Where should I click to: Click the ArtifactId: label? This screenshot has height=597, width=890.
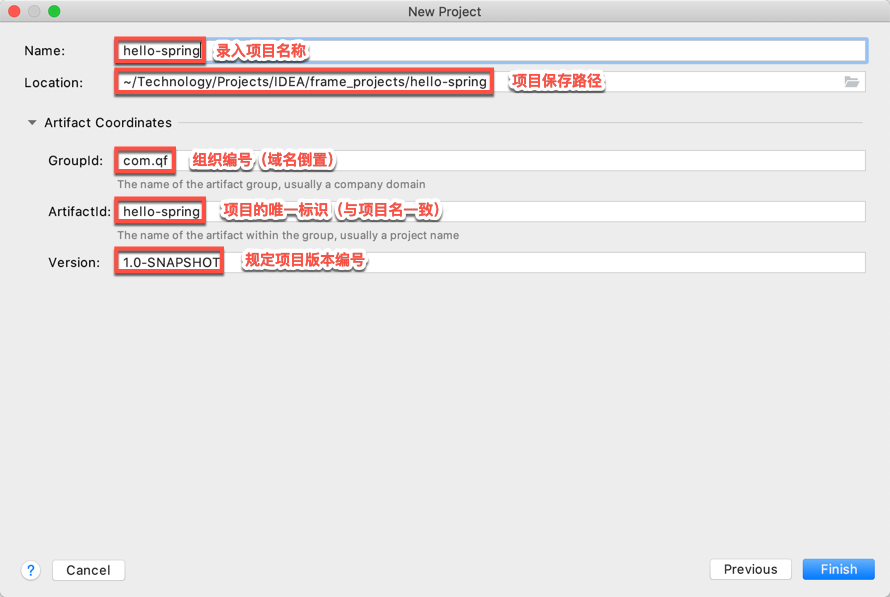click(x=79, y=211)
